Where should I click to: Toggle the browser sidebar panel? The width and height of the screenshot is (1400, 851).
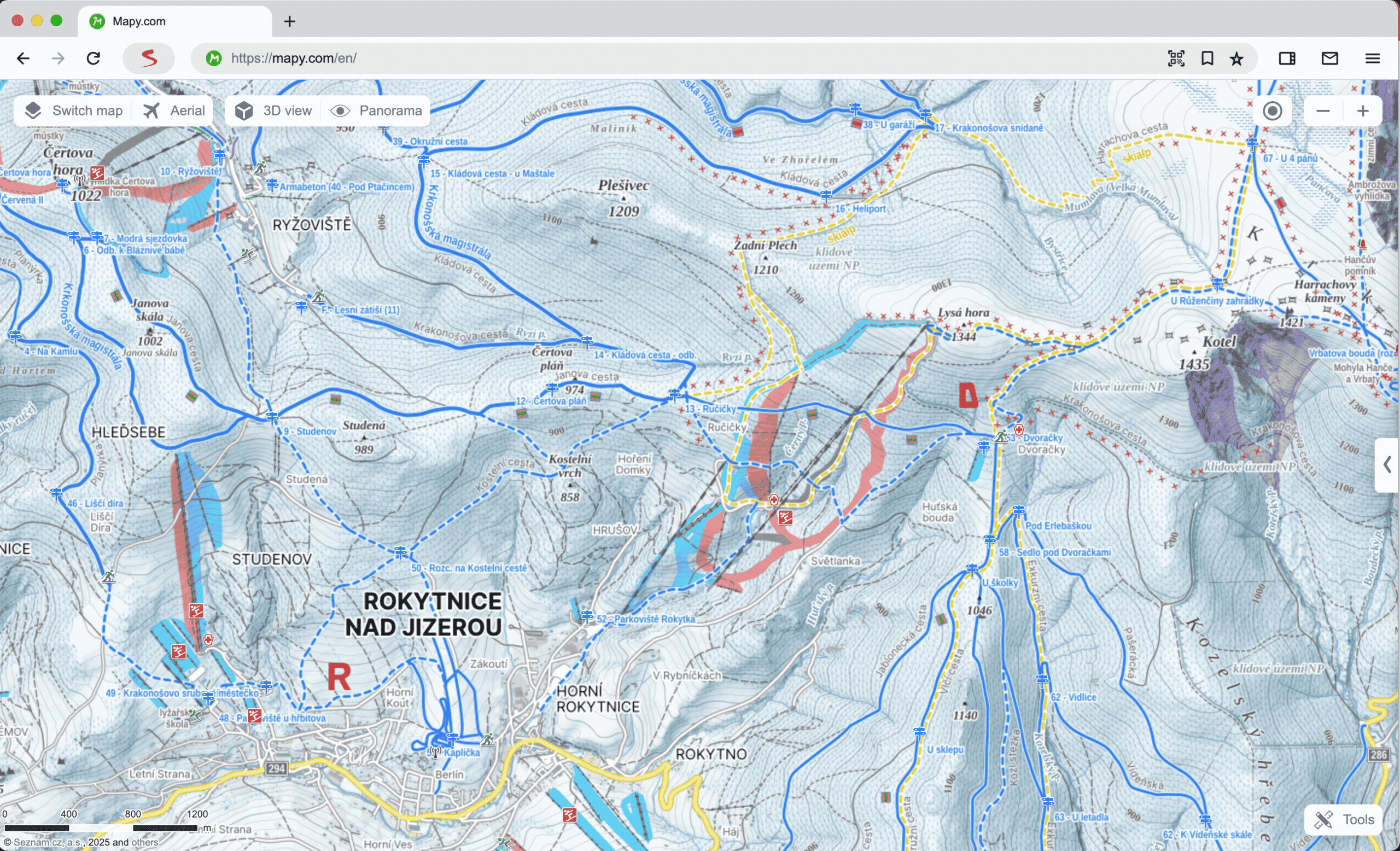click(x=1287, y=58)
